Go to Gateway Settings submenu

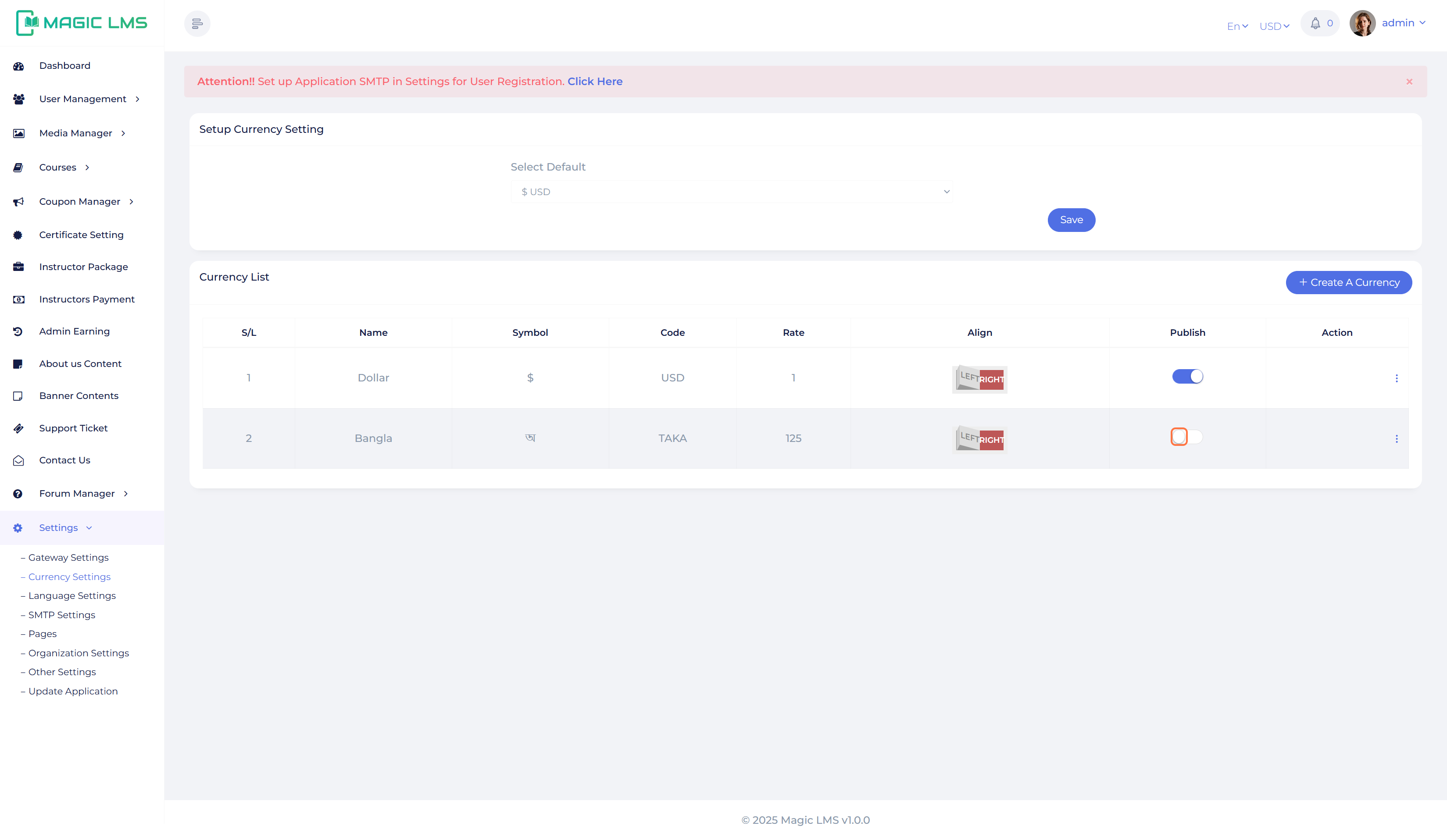(x=68, y=558)
